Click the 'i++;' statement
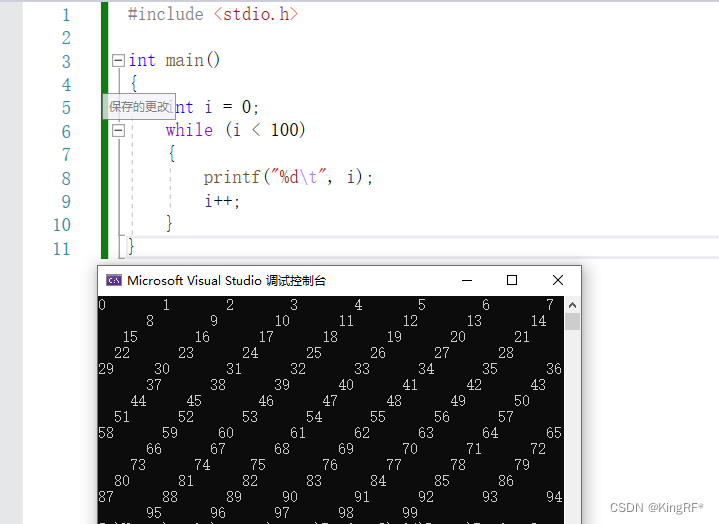Image resolution: width=719 pixels, height=524 pixels. click(222, 201)
